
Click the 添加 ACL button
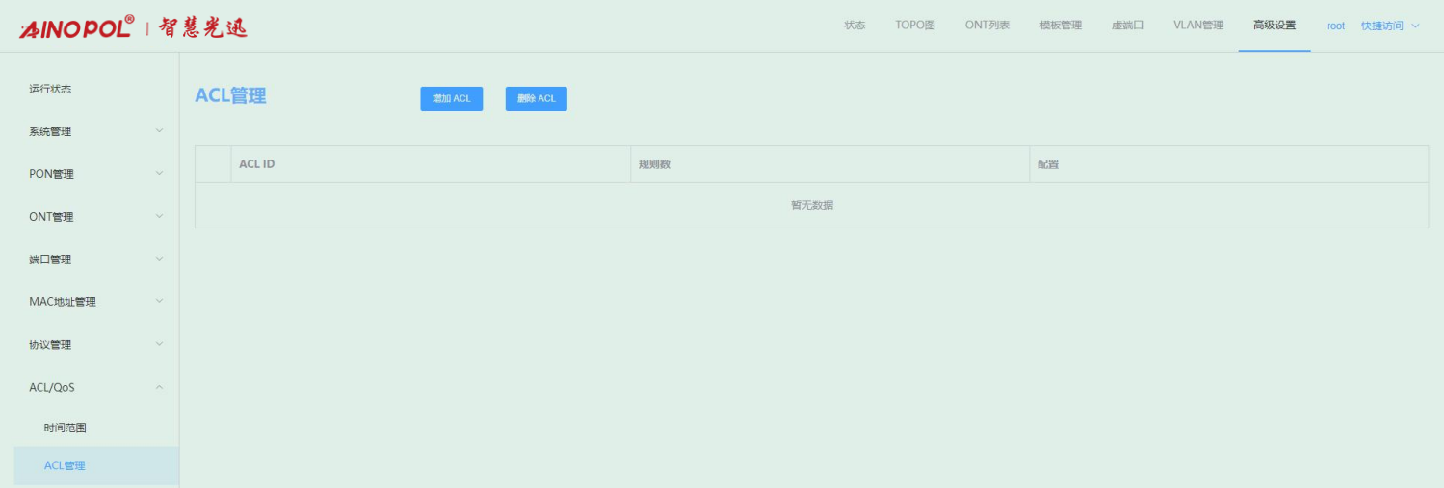[451, 98]
